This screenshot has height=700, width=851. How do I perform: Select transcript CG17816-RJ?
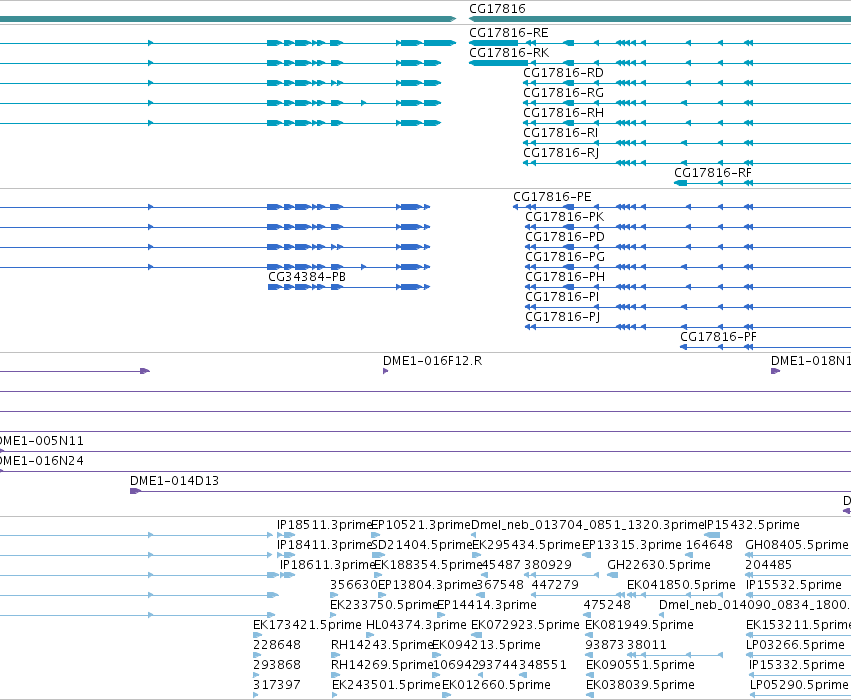(561, 154)
